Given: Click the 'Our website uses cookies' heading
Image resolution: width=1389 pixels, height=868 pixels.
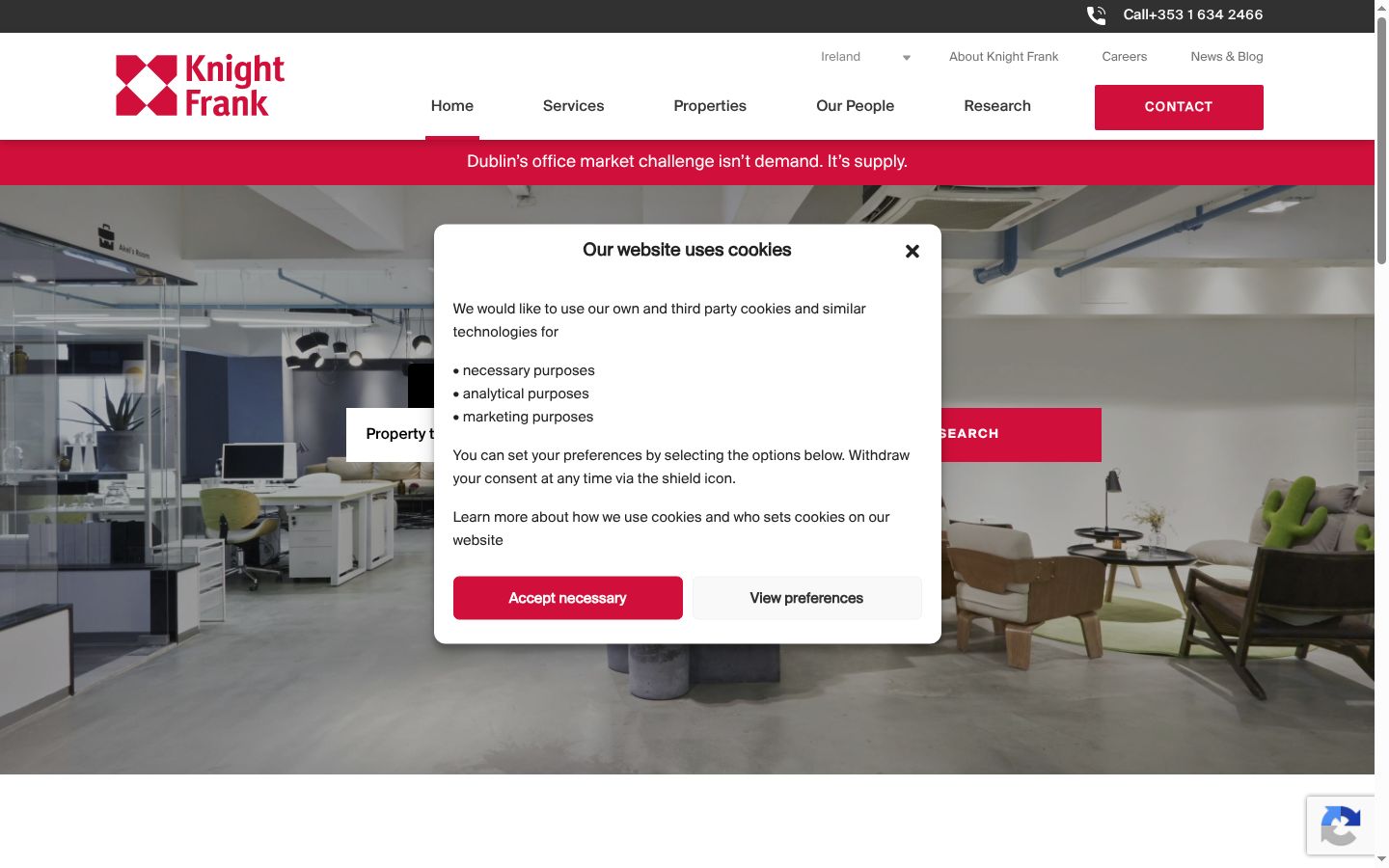Looking at the screenshot, I should [x=687, y=250].
